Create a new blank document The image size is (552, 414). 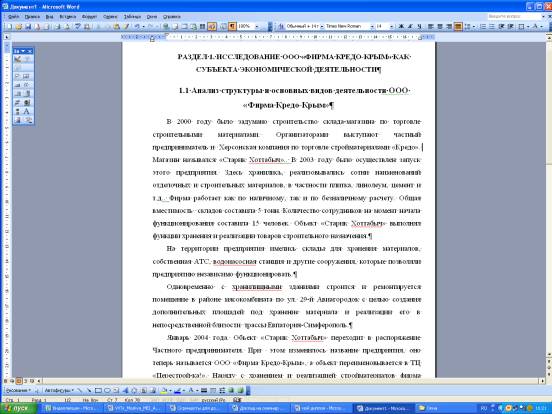click(x=9, y=26)
